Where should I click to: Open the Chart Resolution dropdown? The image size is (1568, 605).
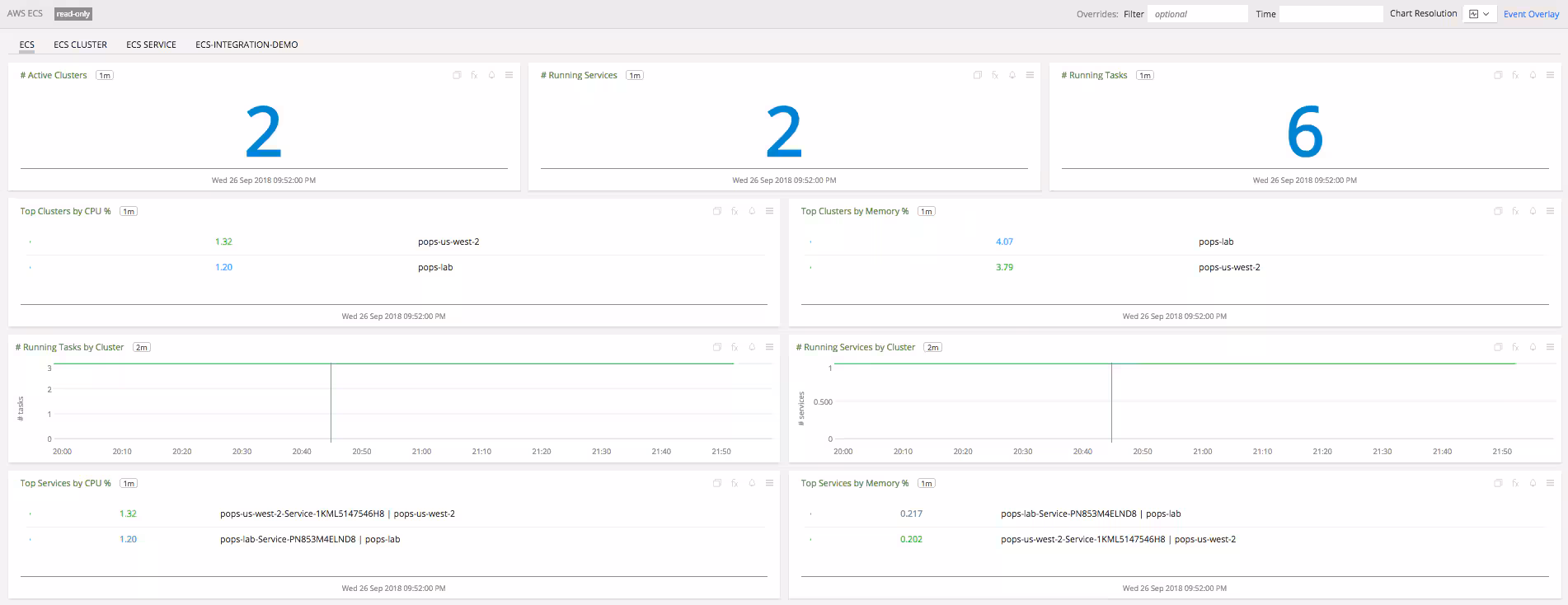(1479, 14)
